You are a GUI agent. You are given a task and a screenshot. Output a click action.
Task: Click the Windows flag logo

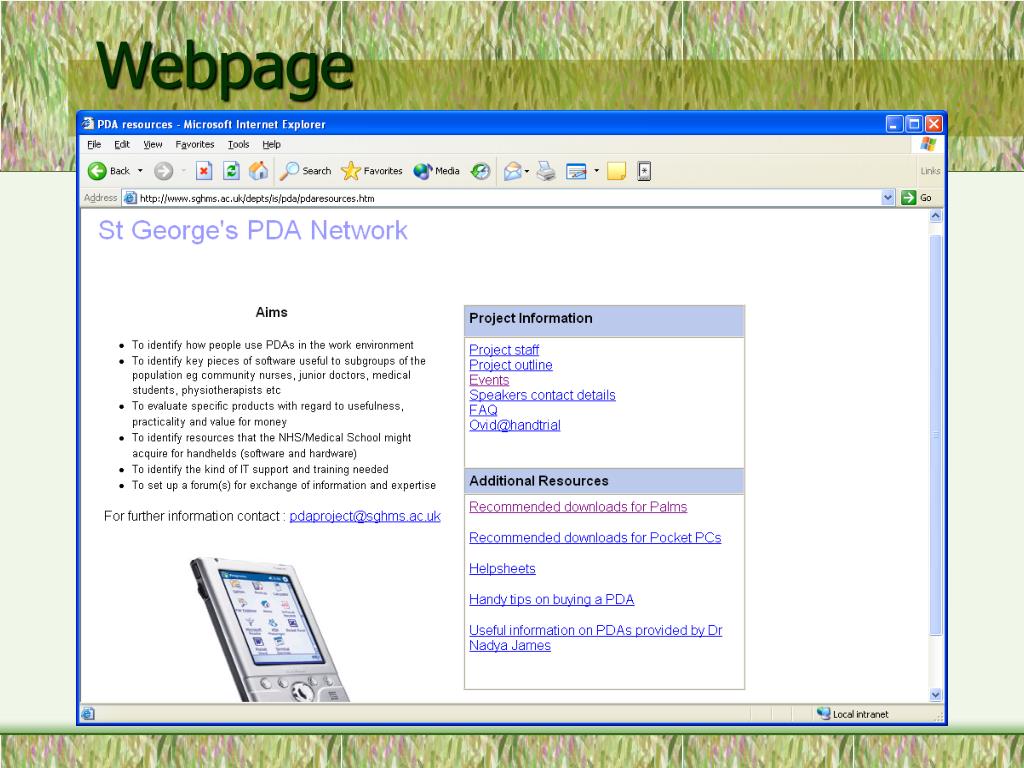pos(928,144)
